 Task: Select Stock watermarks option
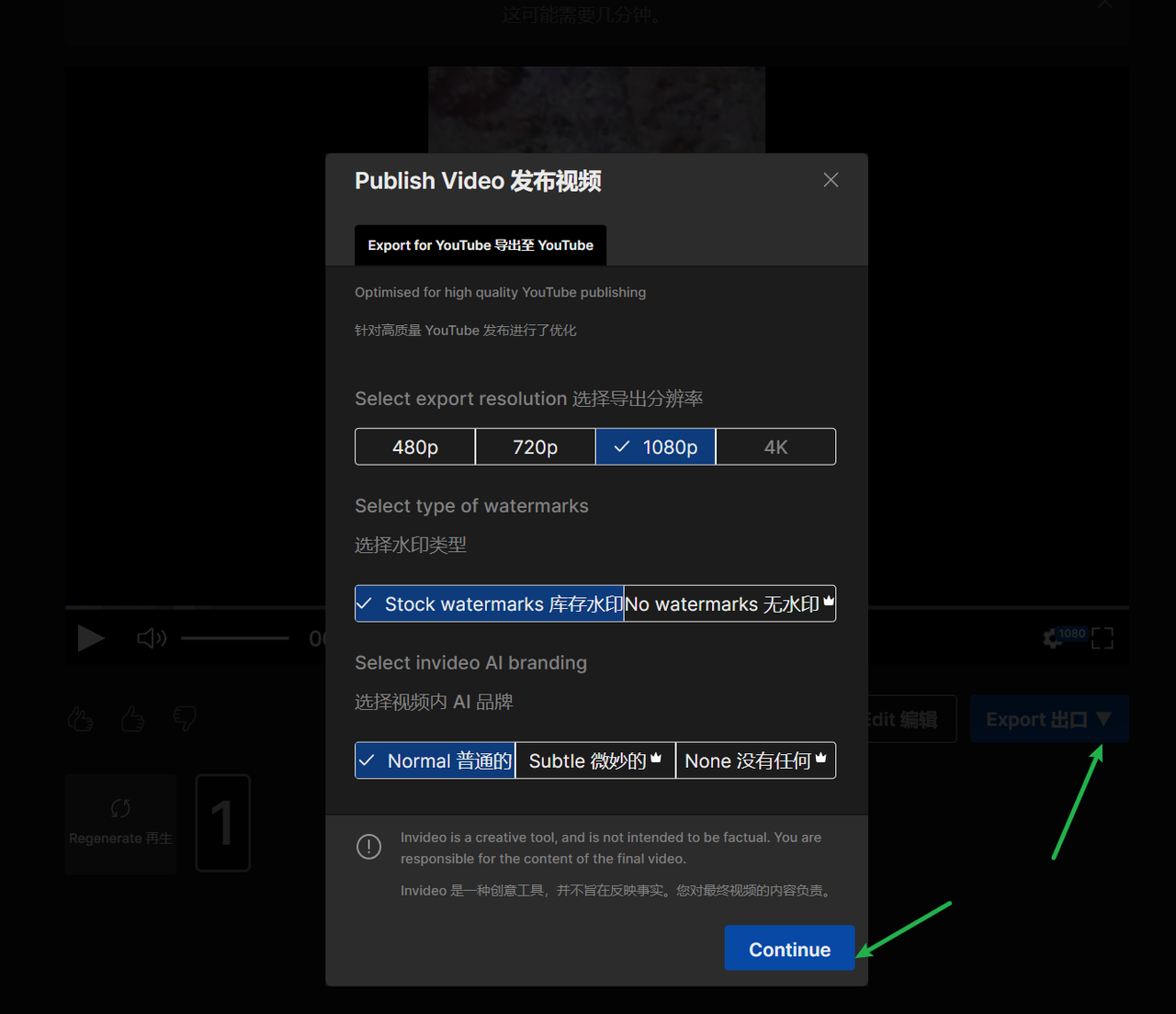490,603
